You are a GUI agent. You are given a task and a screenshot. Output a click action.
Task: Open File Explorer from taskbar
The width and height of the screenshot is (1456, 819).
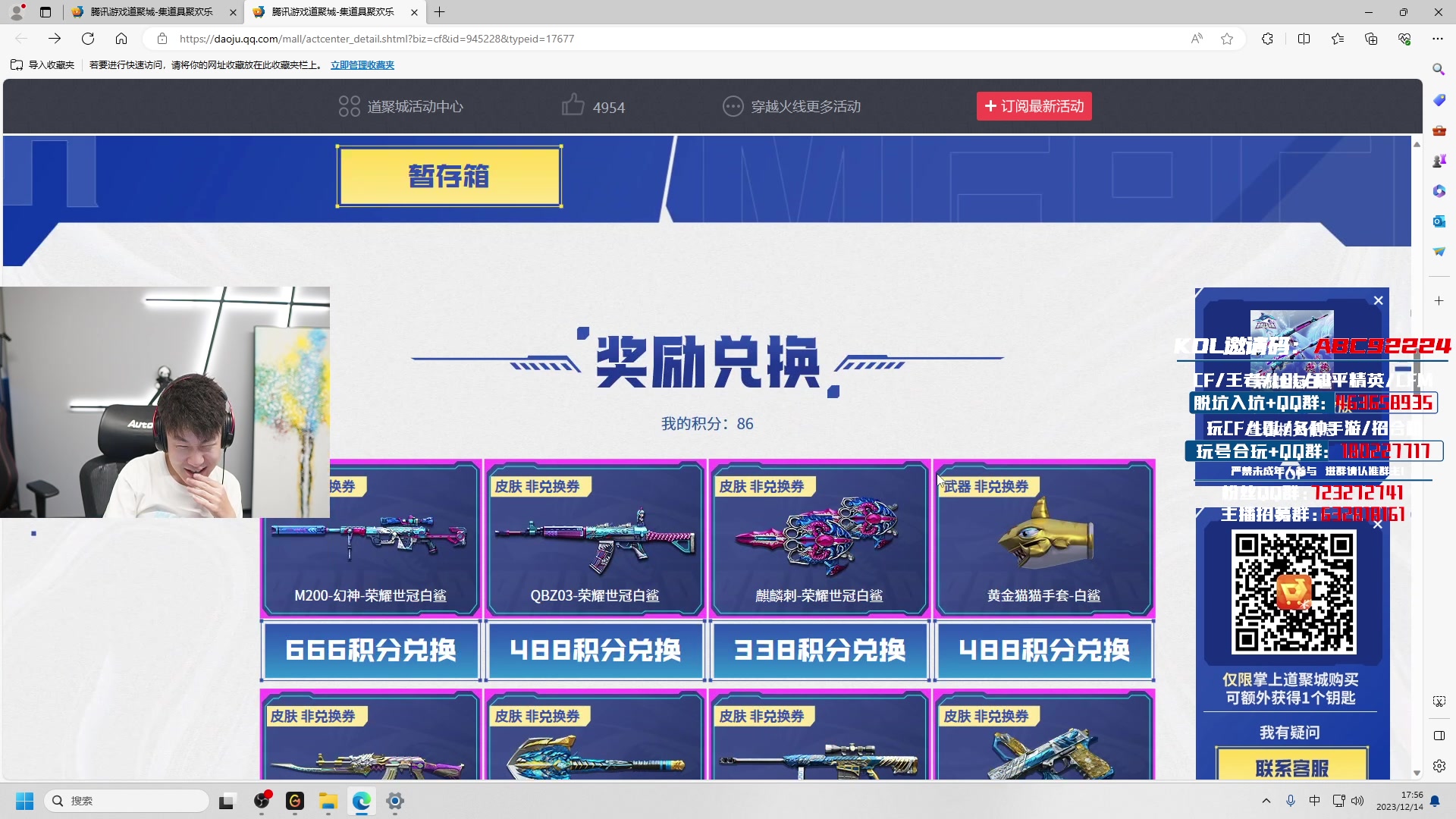pos(328,801)
